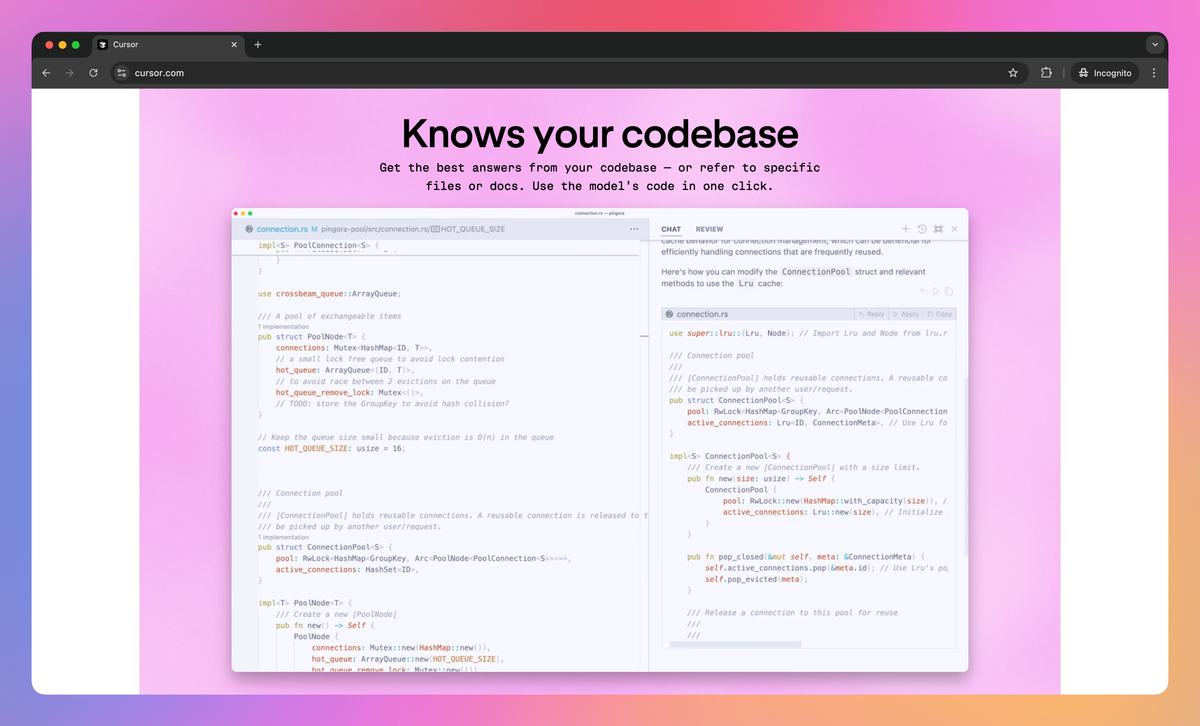Screen dimensions: 1200x726
Task: Click 'hot_queue_remove_lock: Mutex<()>,' line
Action: [x=351, y=392]
